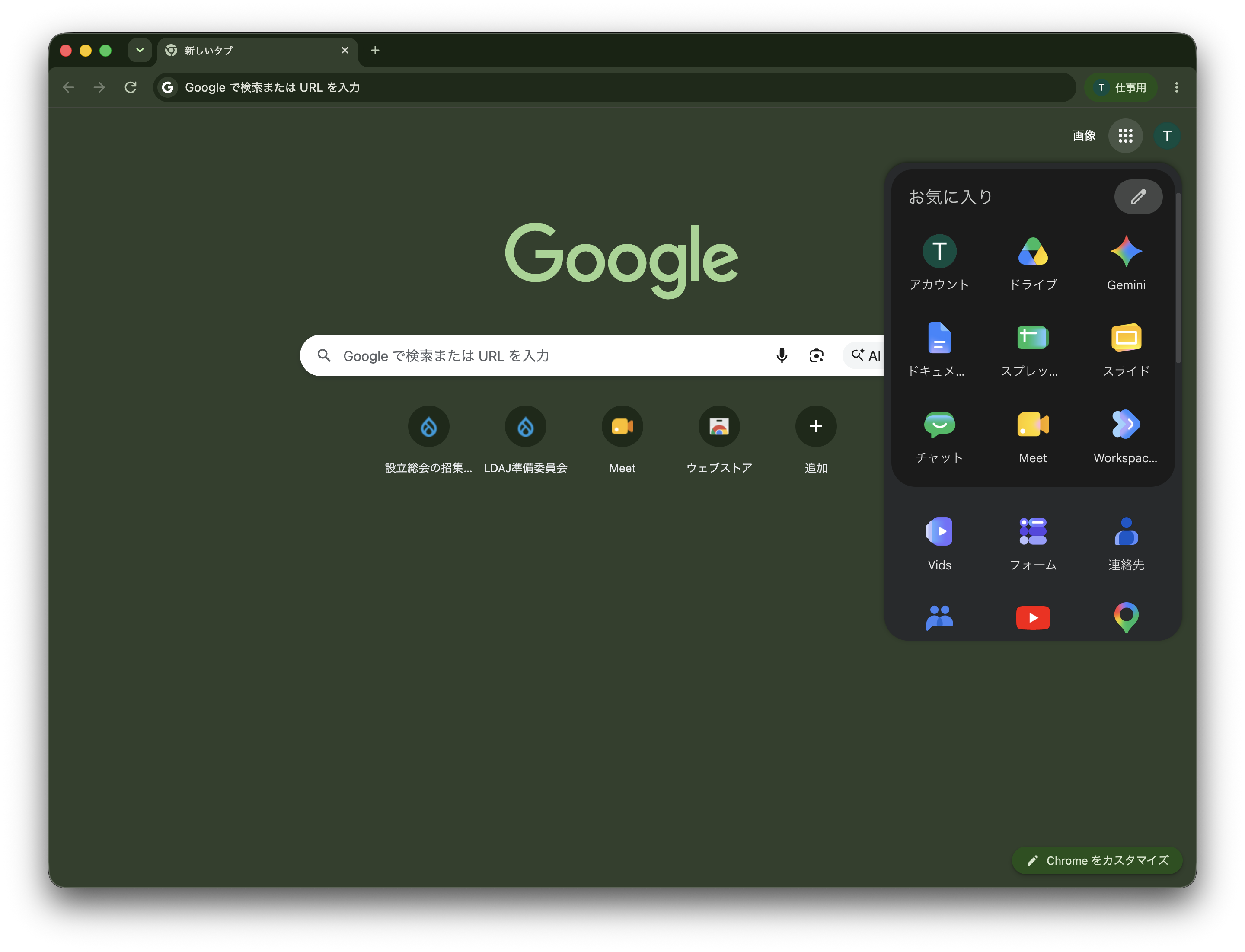Close the 新しいタブ tab
Image resolution: width=1245 pixels, height=952 pixels.
(x=345, y=50)
